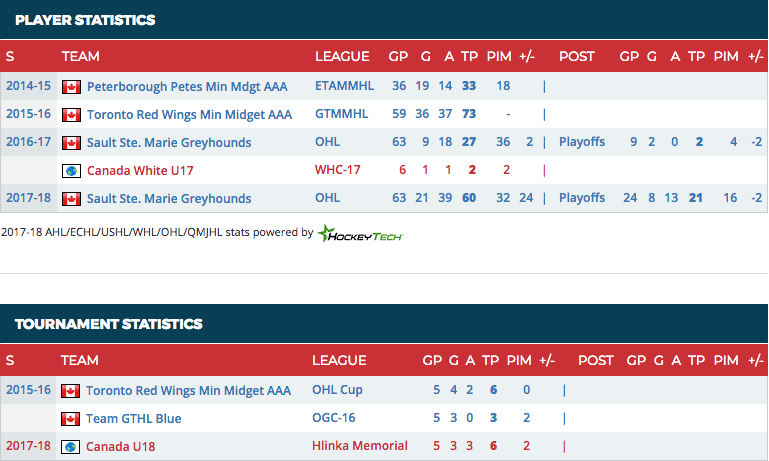769x461 pixels.
Task: Open Canada U18 team page
Action: pyautogui.click(x=121, y=447)
